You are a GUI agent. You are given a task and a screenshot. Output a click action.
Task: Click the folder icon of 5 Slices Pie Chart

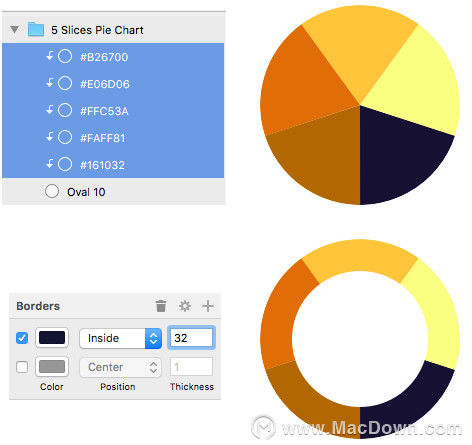coord(36,29)
